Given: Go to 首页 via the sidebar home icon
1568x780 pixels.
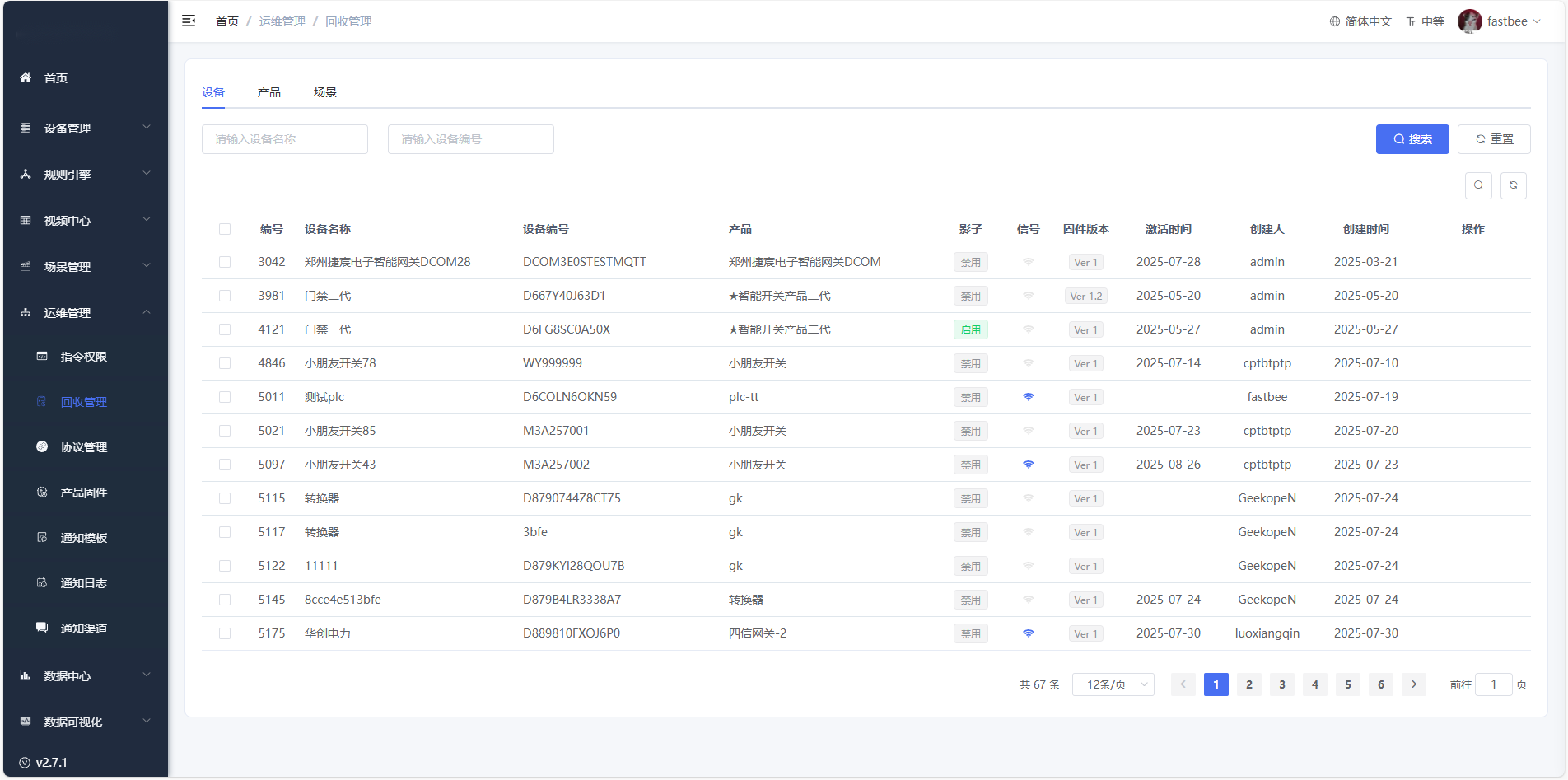Looking at the screenshot, I should click(x=26, y=78).
